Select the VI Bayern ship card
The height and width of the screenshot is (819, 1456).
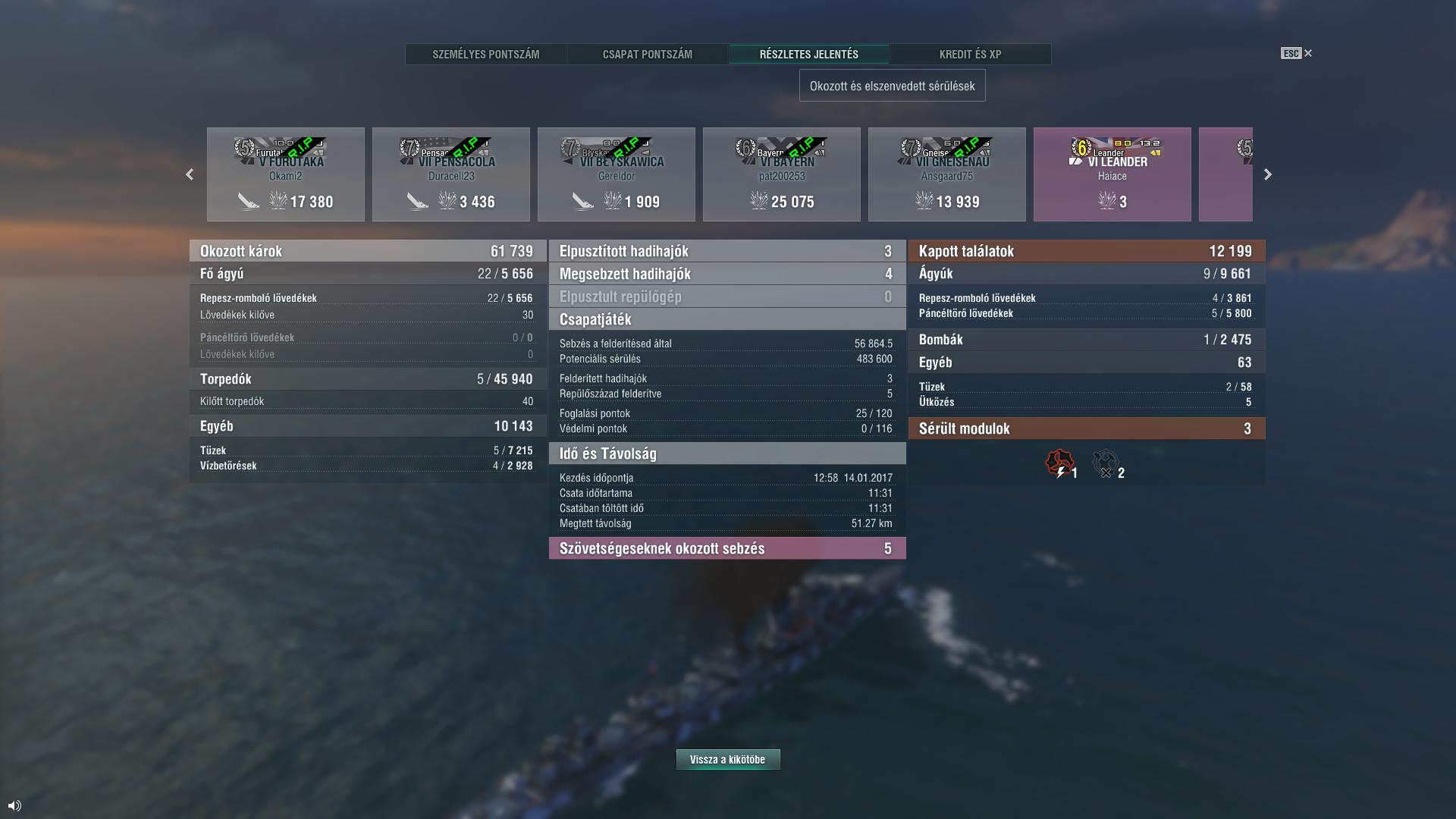coord(782,174)
